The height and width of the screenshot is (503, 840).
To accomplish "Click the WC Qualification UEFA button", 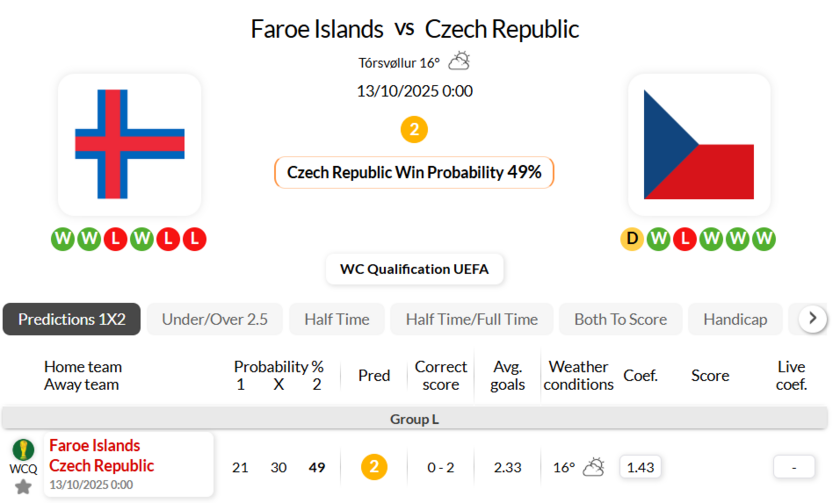I will pyautogui.click(x=414, y=269).
